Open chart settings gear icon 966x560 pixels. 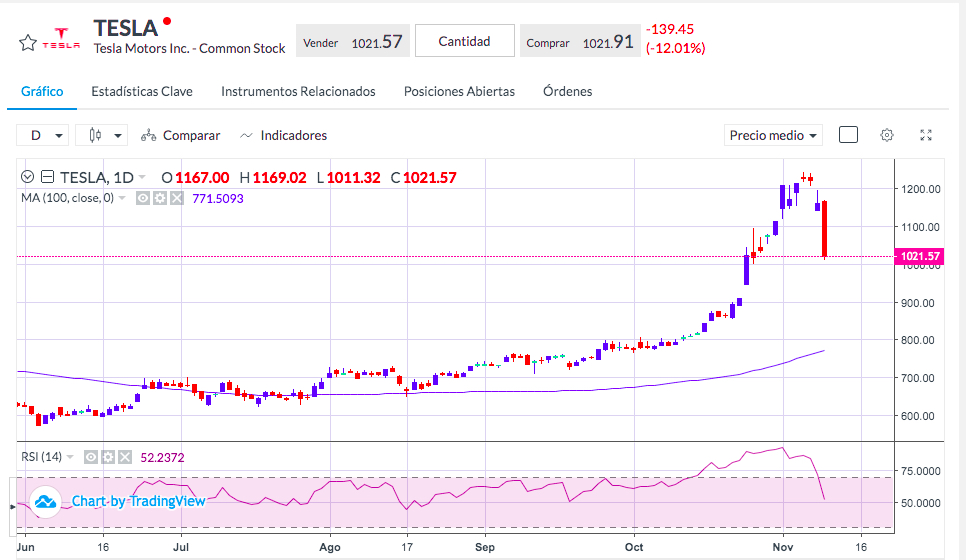[x=887, y=135]
